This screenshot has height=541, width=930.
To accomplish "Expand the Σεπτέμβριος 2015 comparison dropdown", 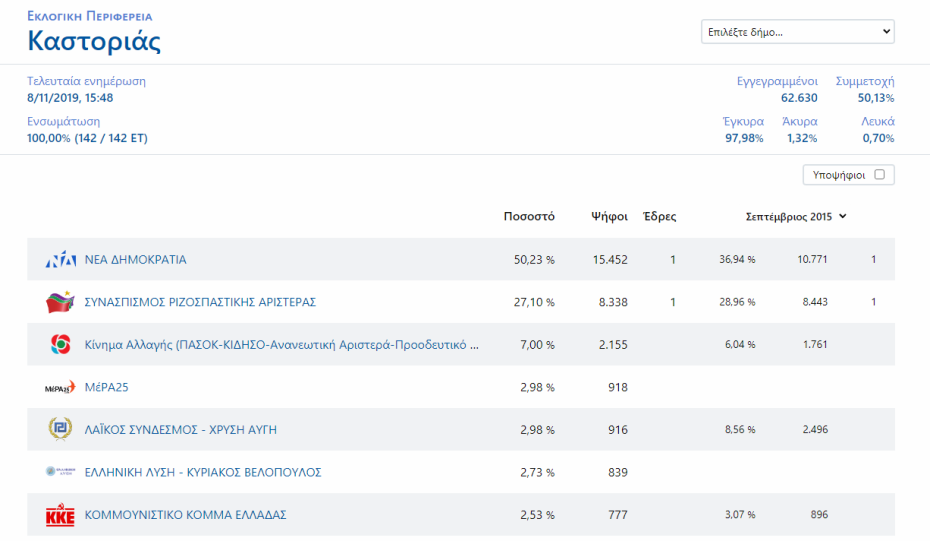I will coord(796,216).
